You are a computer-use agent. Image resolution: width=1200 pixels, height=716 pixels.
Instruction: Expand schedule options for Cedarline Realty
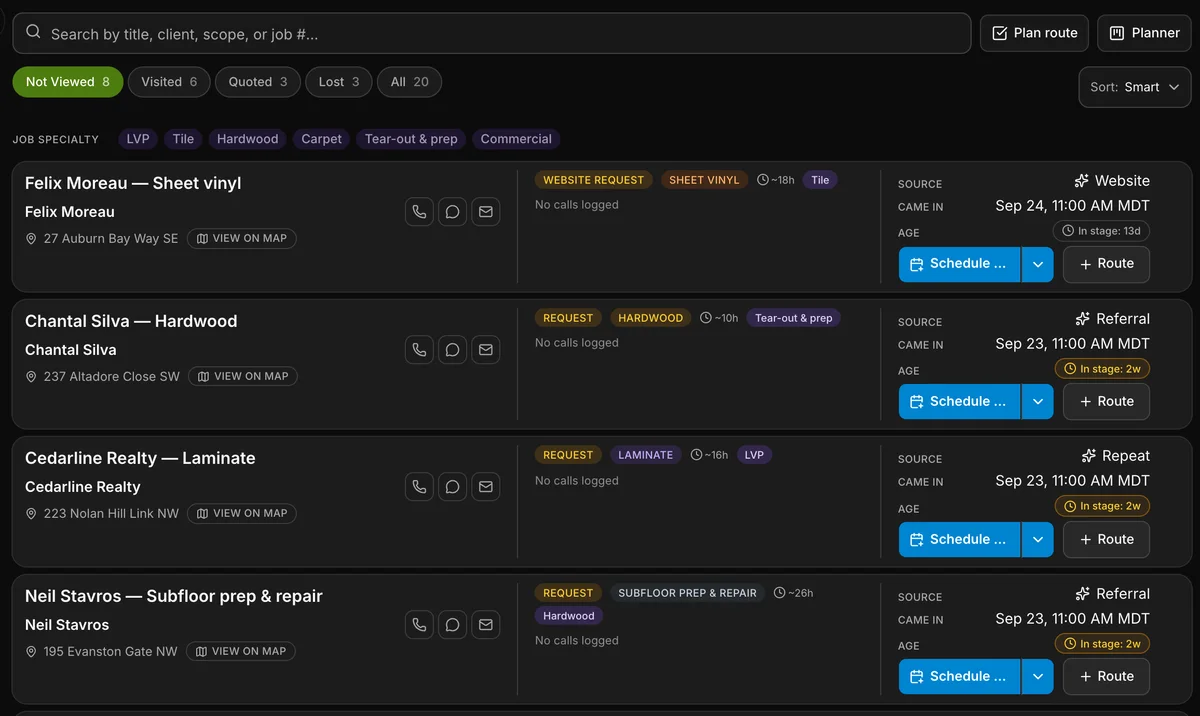1037,540
